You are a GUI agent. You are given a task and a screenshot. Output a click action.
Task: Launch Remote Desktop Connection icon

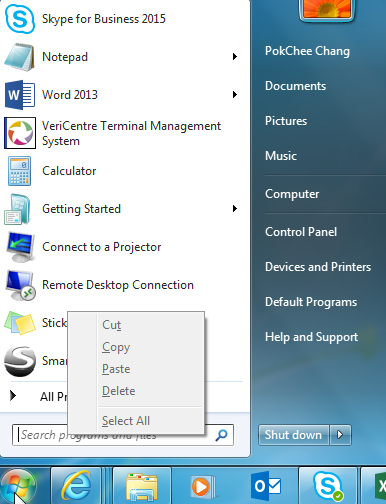coord(21,285)
